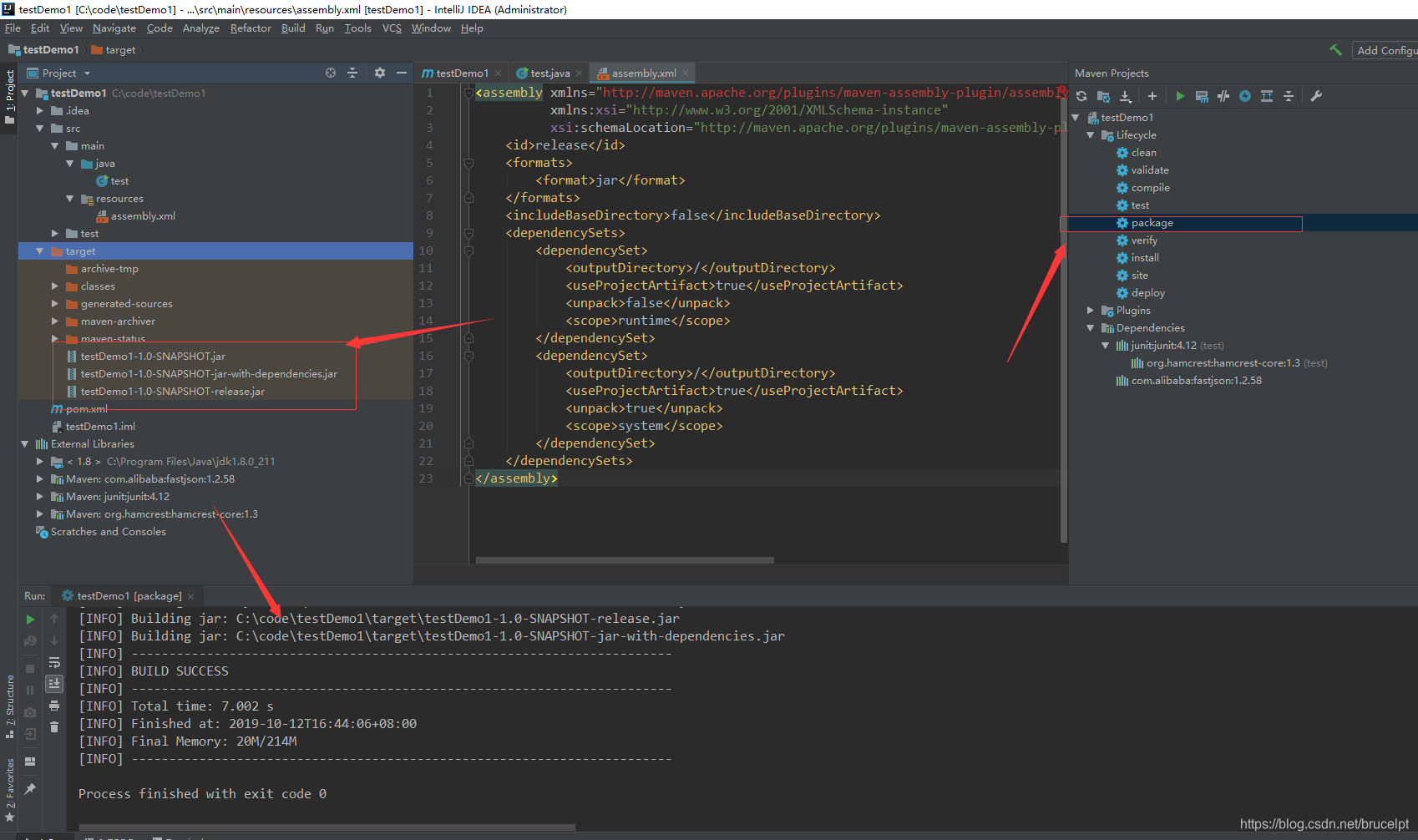1418x840 pixels.
Task: Click editor horizontal scrollbar thumb
Action: [x=625, y=560]
